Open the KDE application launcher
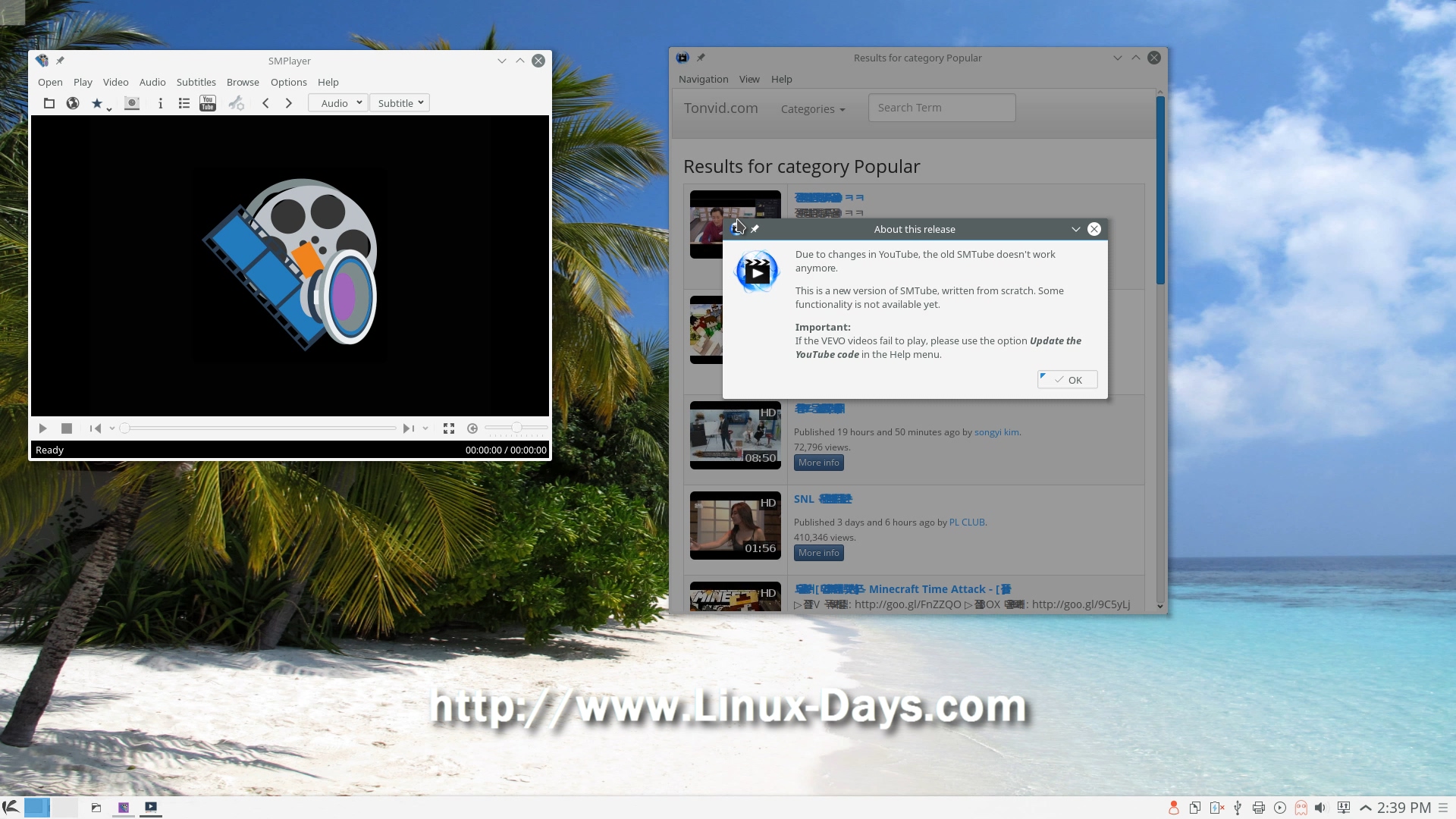Viewport: 1456px width, 819px height. [x=11, y=808]
